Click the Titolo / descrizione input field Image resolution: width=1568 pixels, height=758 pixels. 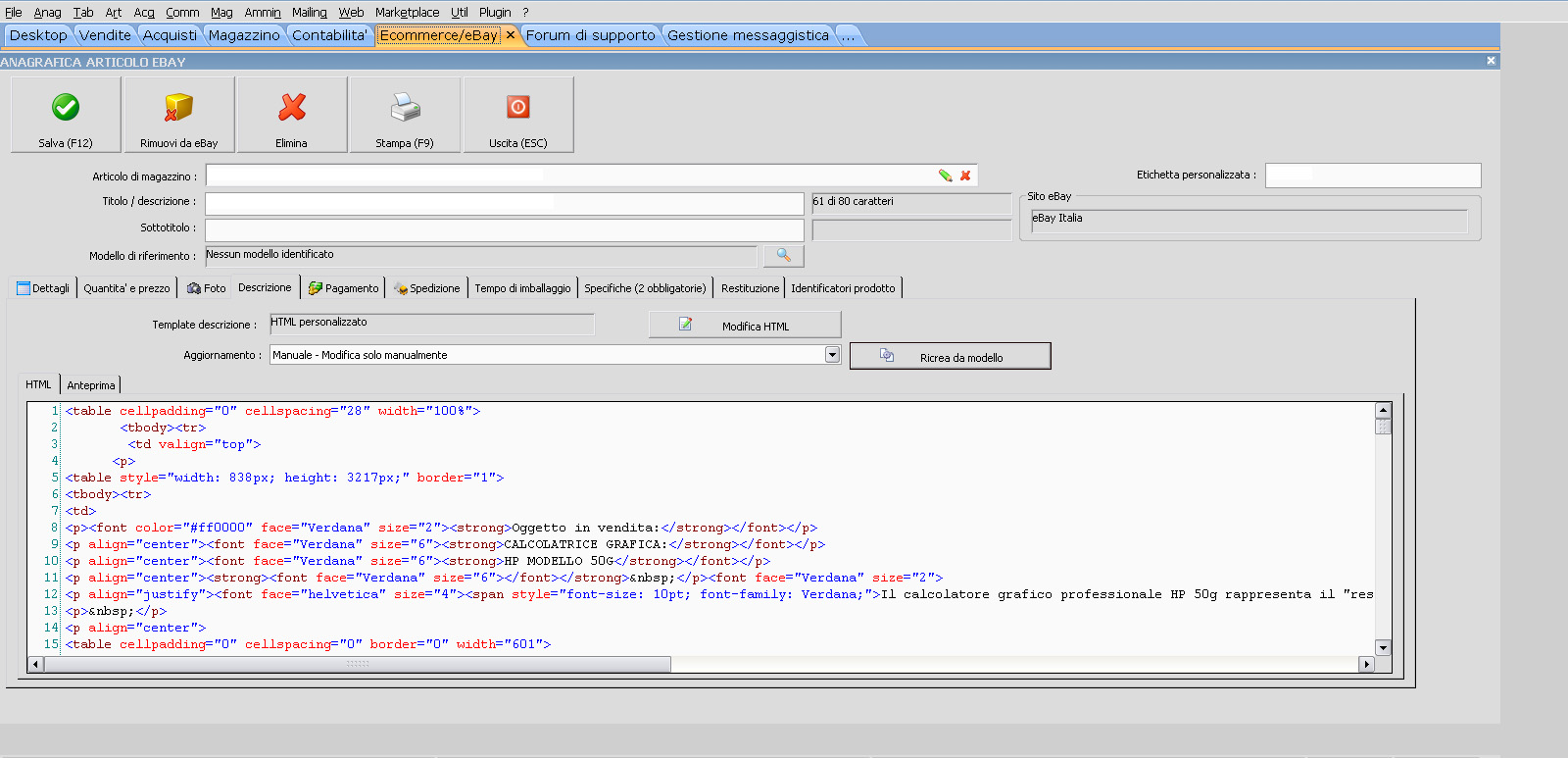click(504, 203)
